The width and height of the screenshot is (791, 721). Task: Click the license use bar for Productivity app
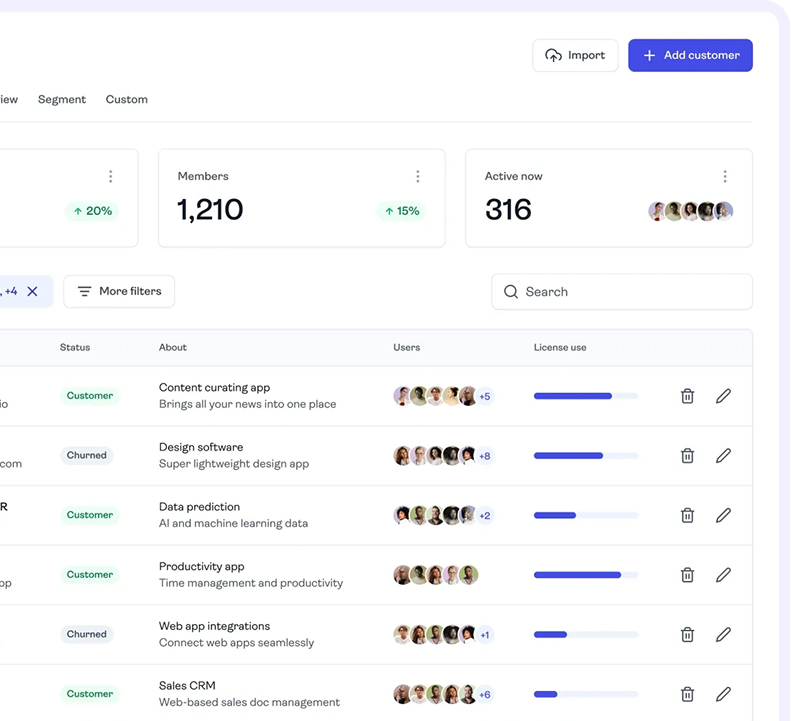(586, 575)
